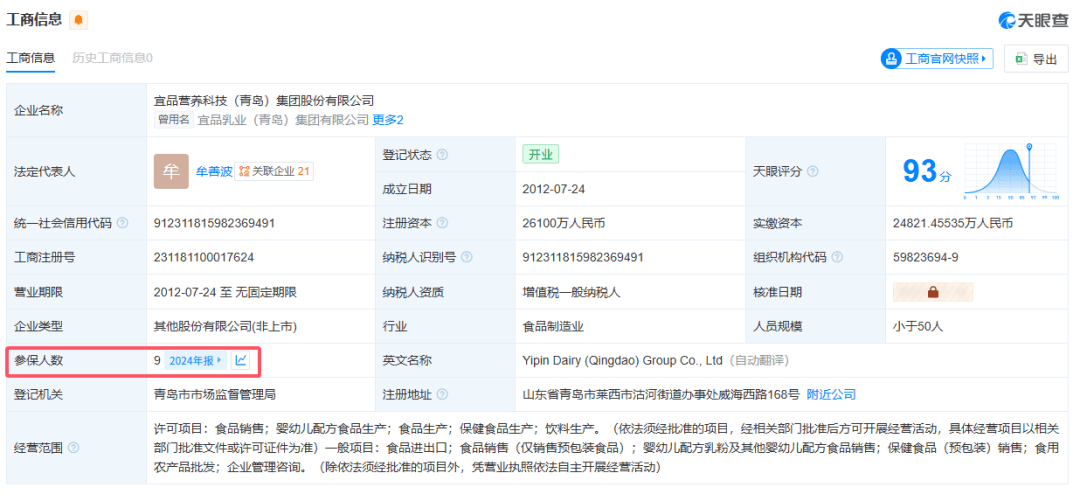Image resolution: width=1080 pixels, height=501 pixels.
Task: Click help icon beside 统一社会信用代码
Action: click(x=122, y=223)
